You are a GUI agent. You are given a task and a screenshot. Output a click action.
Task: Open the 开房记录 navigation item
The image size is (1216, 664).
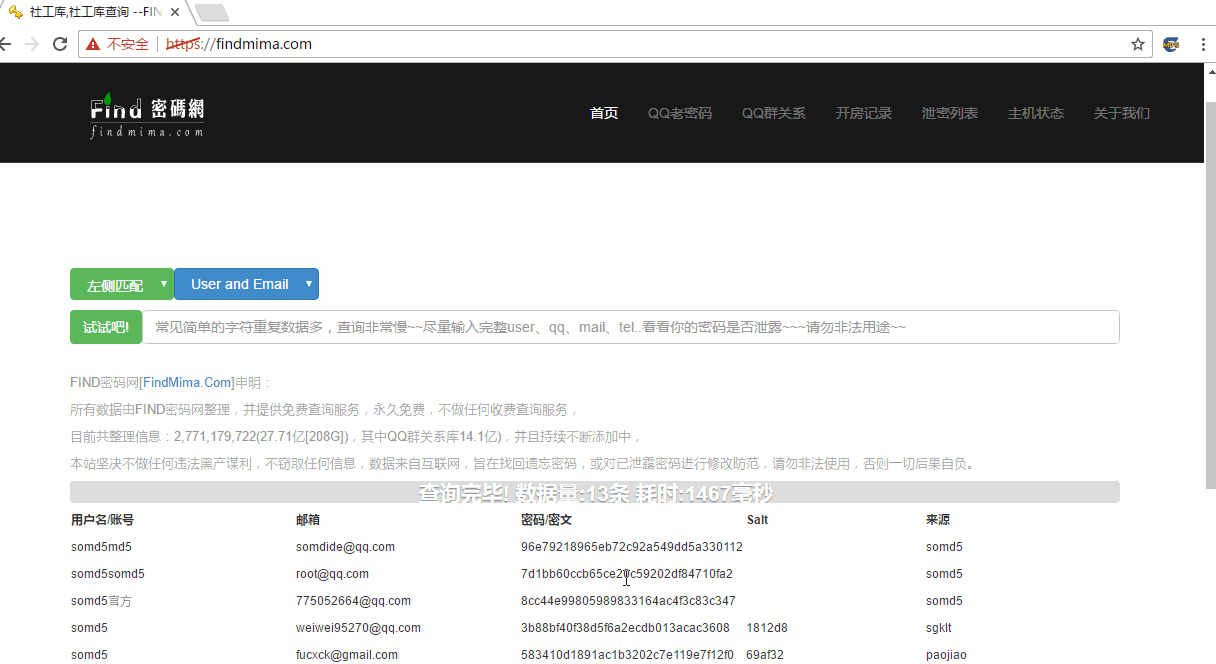pyautogui.click(x=864, y=113)
